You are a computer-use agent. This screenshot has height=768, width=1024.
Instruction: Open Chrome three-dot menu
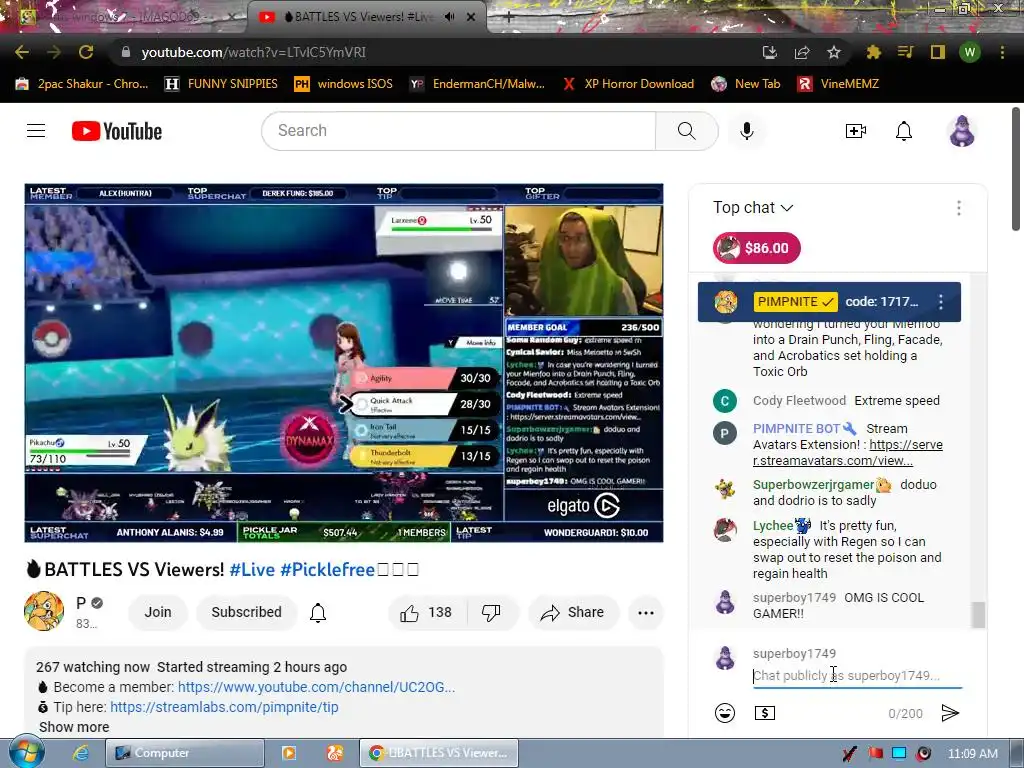1002,52
